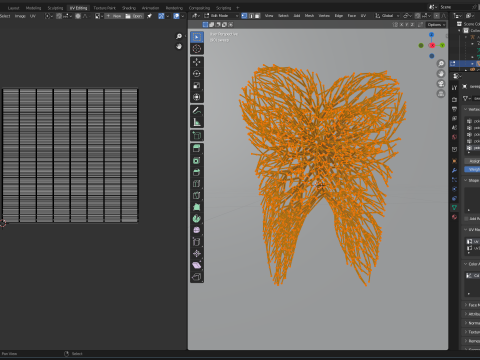Select the Add Cube tool
Viewport: 480px width, 360px height.
(197, 135)
